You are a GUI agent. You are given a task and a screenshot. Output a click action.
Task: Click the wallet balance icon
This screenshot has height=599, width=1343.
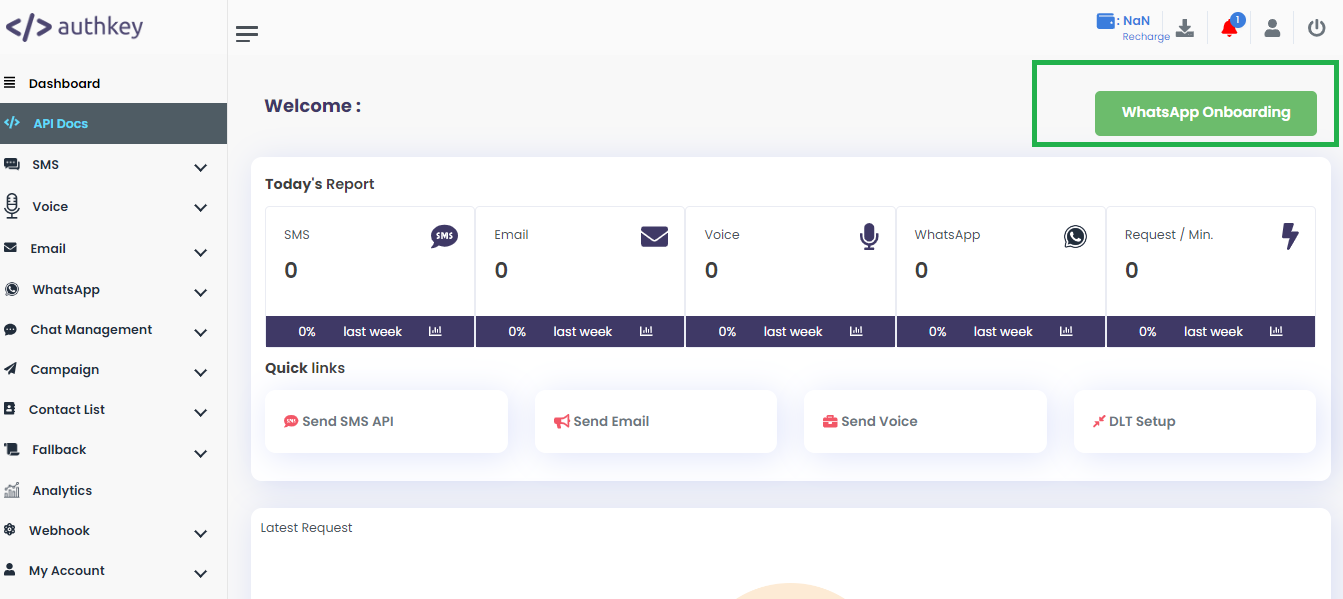click(1106, 21)
